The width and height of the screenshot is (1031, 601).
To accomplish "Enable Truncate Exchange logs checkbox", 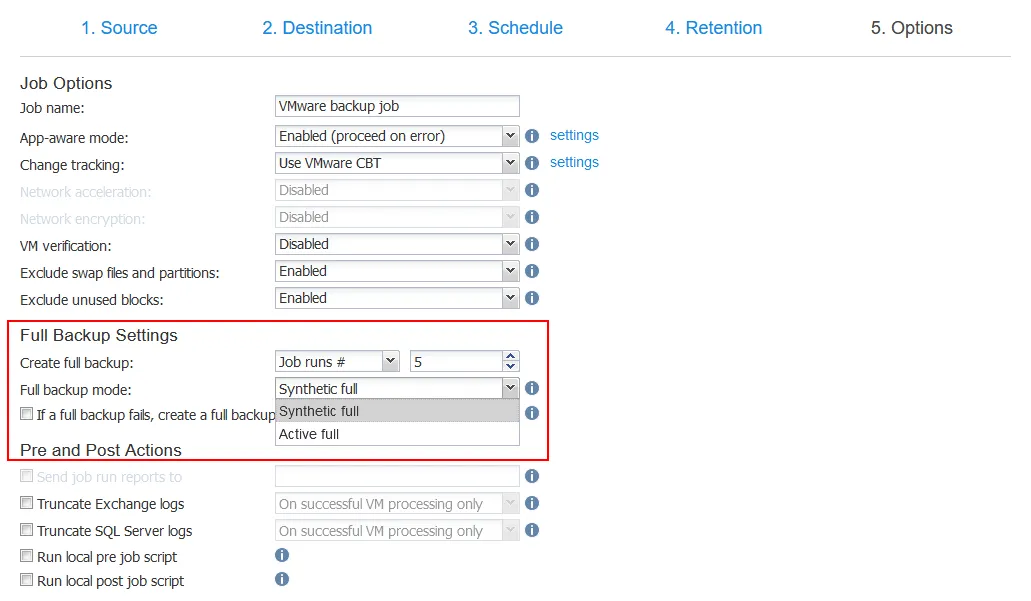I will tap(27, 504).
